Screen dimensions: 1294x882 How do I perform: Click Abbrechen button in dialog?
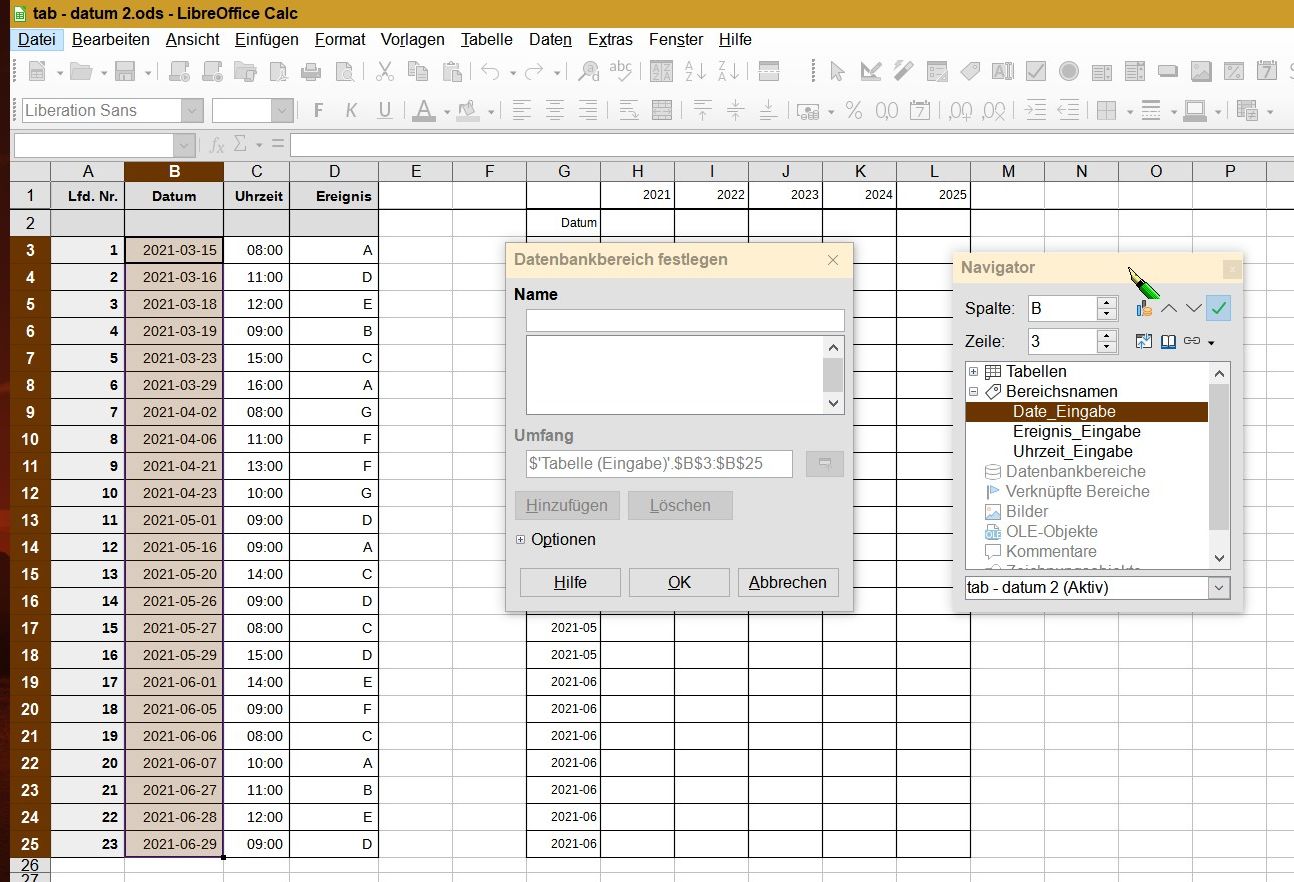(x=788, y=582)
